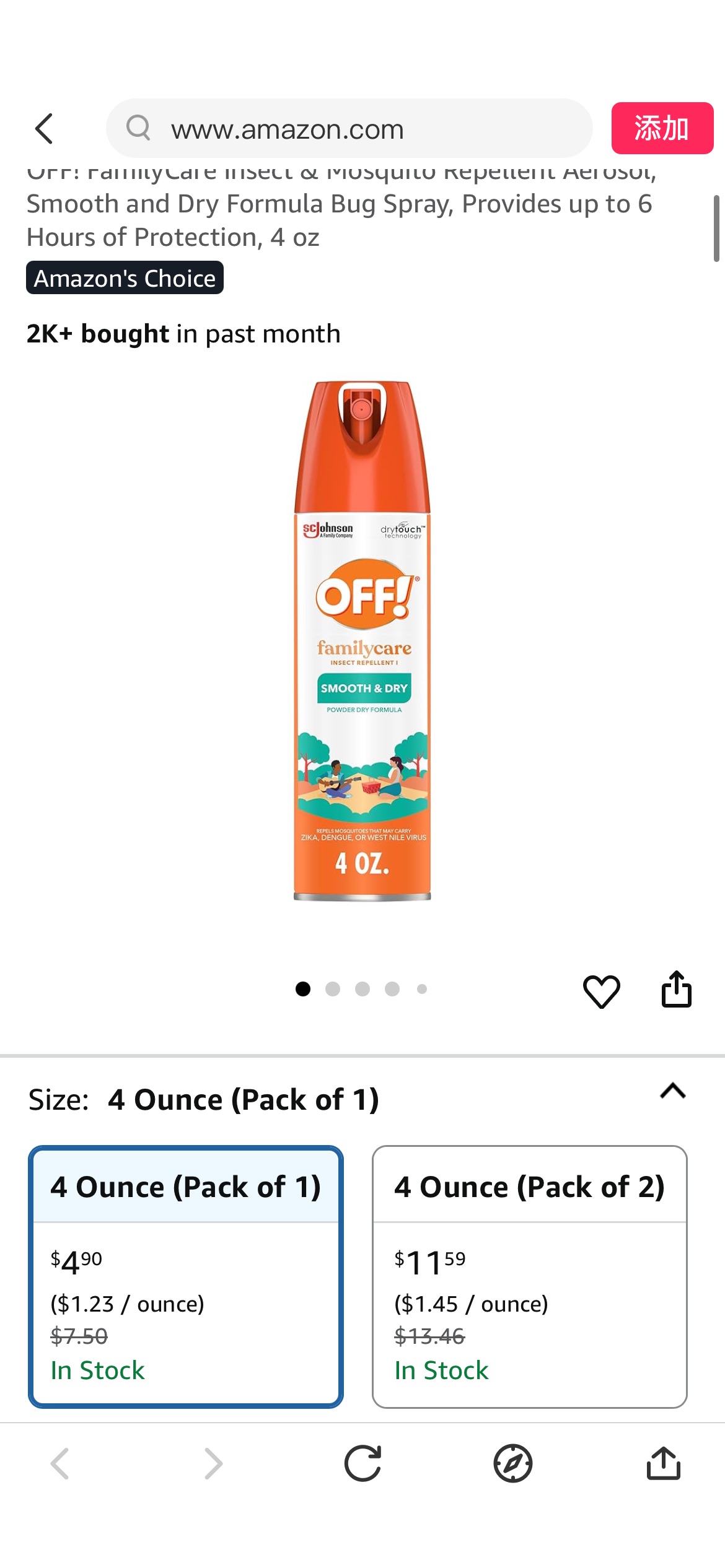This screenshot has width=725, height=1568.
Task: Open the Amazon's Choice badge
Action: coord(124,277)
